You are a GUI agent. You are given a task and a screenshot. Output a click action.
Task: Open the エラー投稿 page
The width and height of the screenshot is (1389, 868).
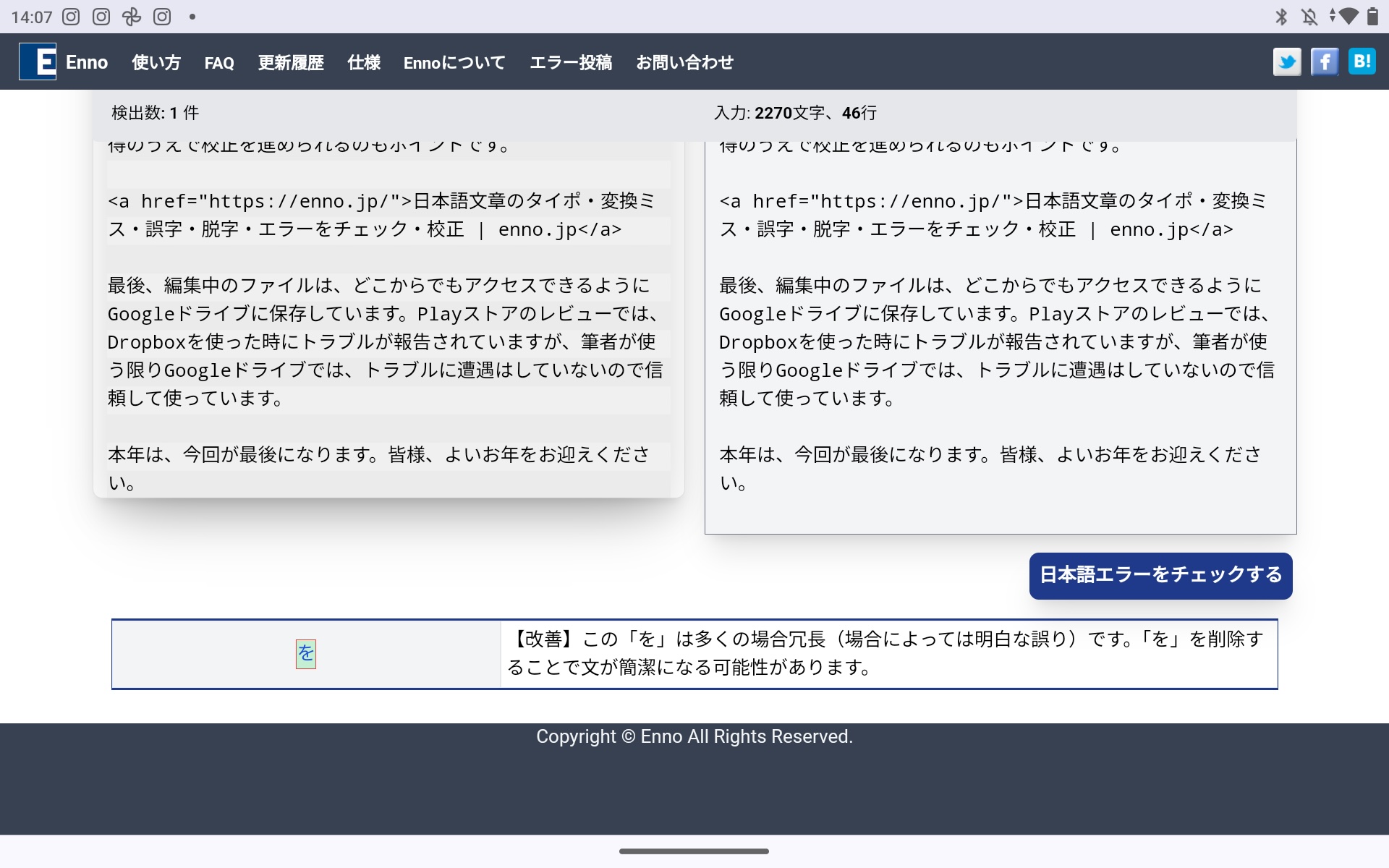[571, 62]
